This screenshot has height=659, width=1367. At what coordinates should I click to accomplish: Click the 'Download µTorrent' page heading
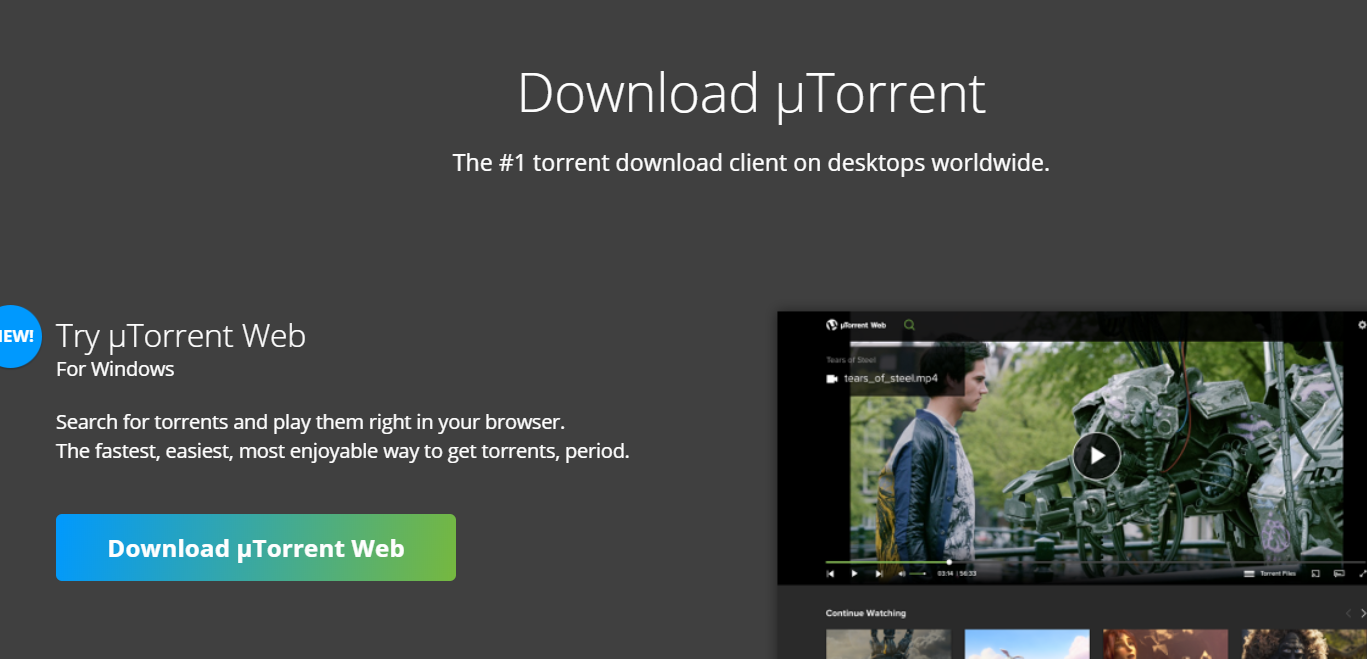(x=751, y=93)
